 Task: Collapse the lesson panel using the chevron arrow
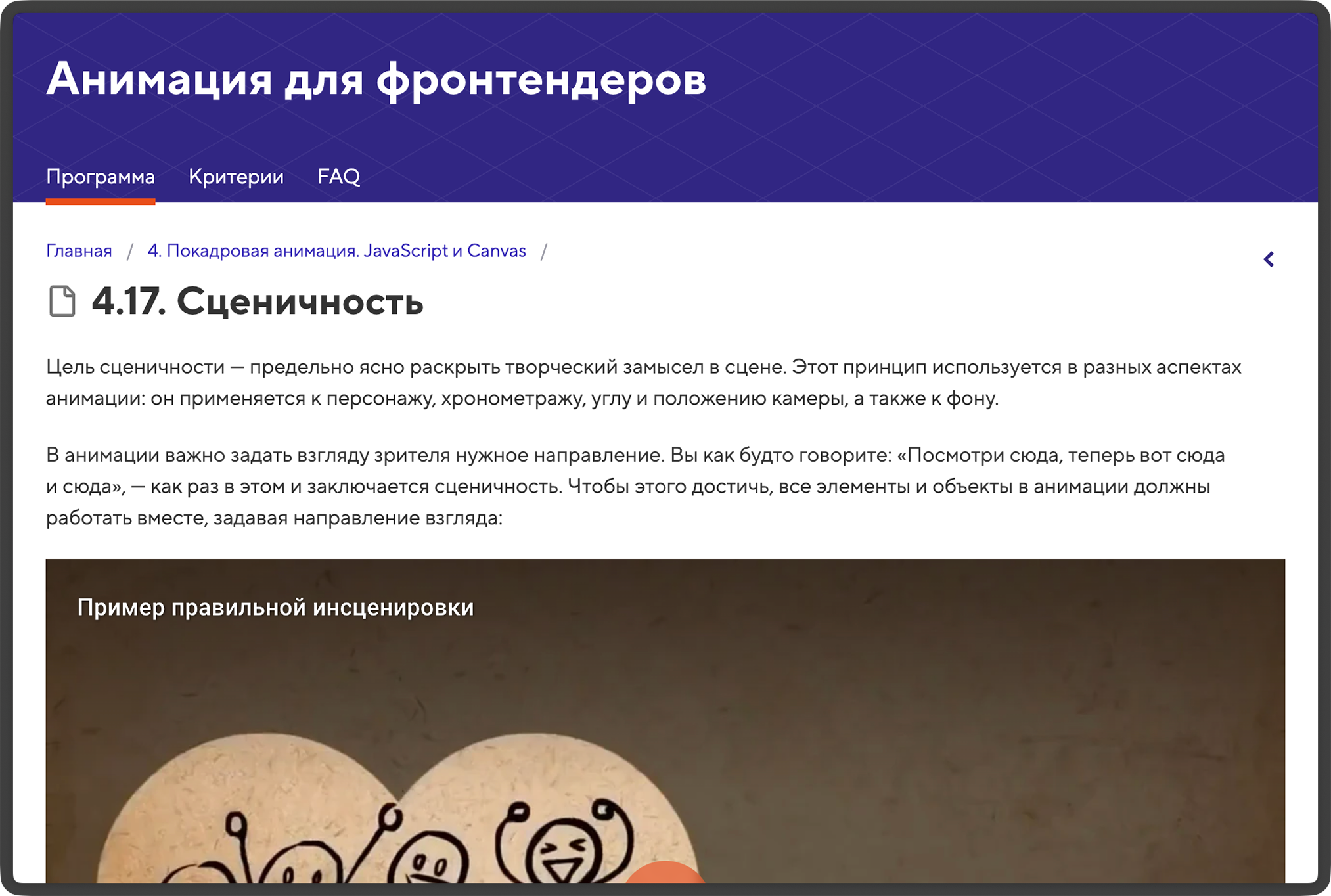click(x=1269, y=259)
